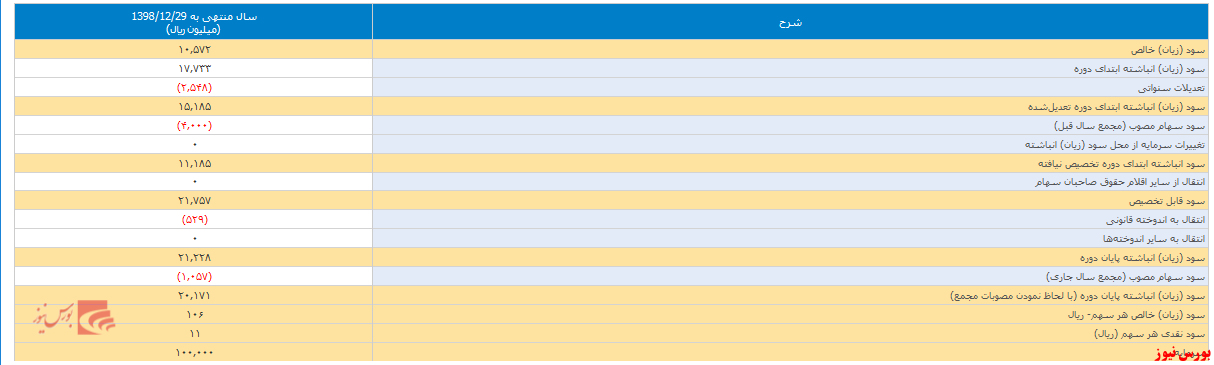Screen dimensions: 1214x365
Task: Select the allocatable profit value ۲۱,۷۵۷
Action: point(194,201)
